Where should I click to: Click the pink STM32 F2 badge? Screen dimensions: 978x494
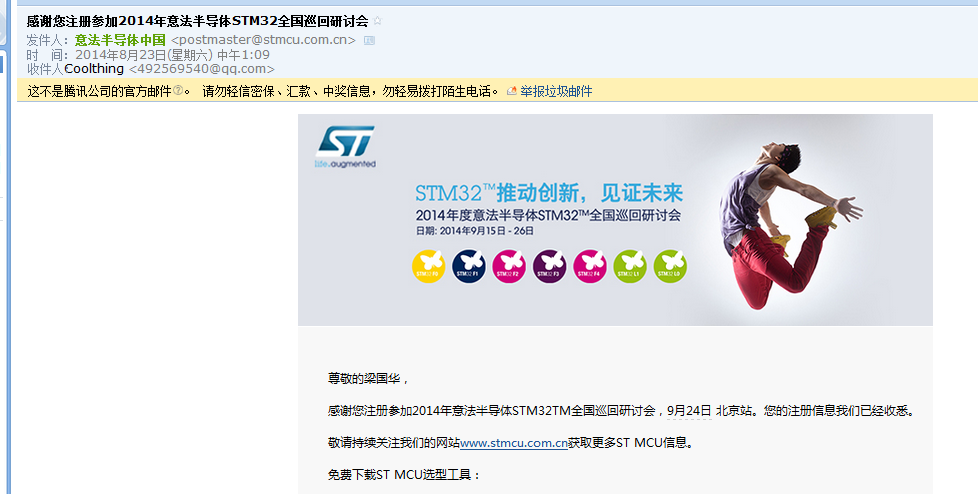509,266
